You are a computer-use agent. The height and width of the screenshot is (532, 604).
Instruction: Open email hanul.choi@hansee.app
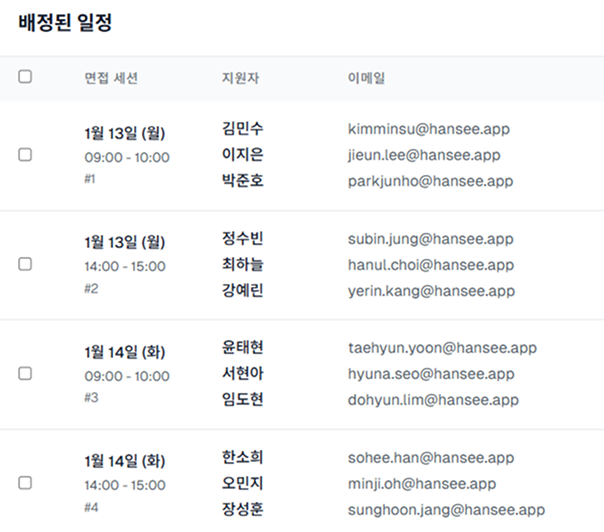(430, 265)
